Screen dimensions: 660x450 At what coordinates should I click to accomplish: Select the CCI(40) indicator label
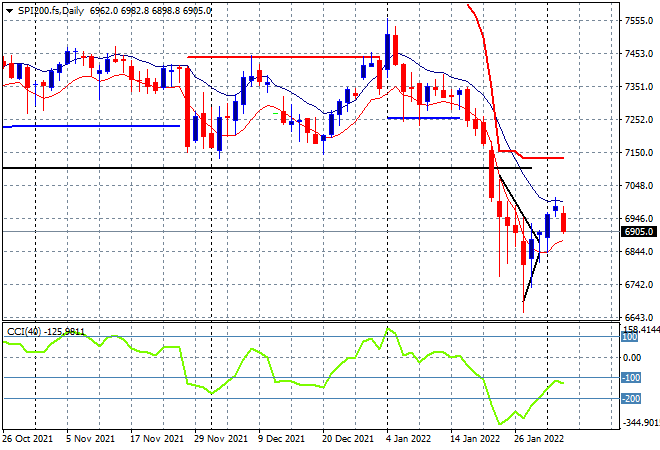coord(24,332)
